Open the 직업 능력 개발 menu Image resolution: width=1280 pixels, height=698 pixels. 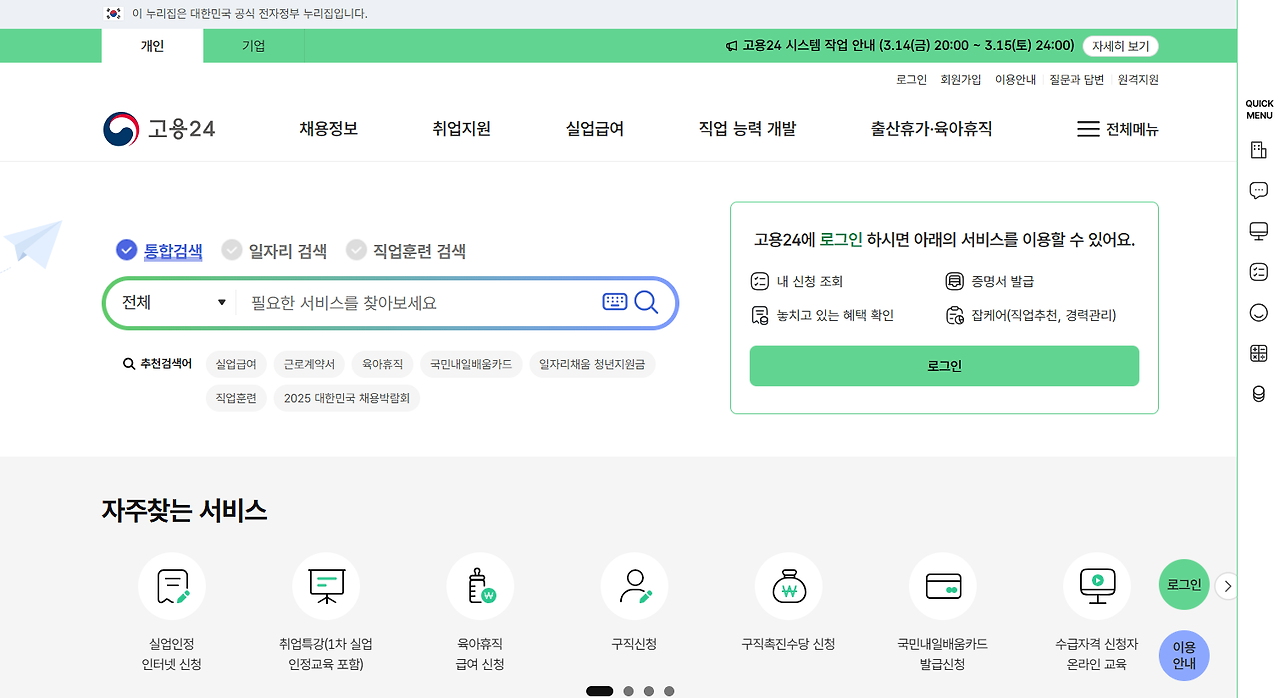tap(747, 129)
